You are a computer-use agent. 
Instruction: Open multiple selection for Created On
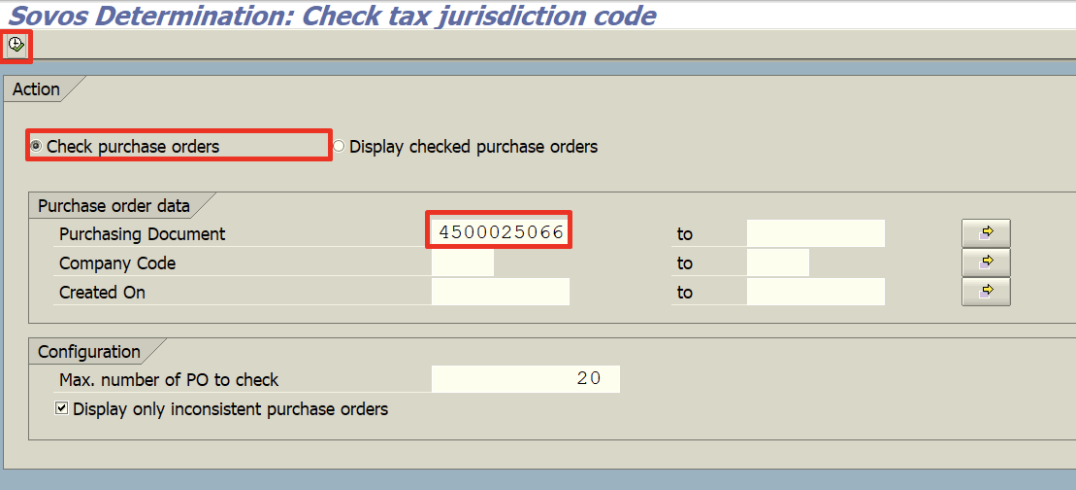(985, 292)
